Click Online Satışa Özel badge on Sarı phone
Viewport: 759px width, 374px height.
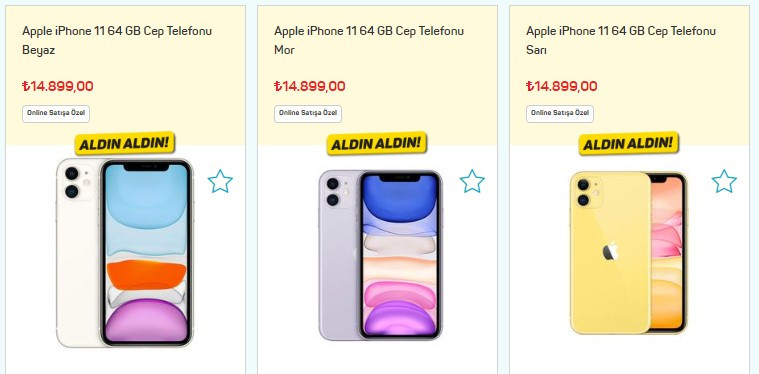click(x=560, y=114)
